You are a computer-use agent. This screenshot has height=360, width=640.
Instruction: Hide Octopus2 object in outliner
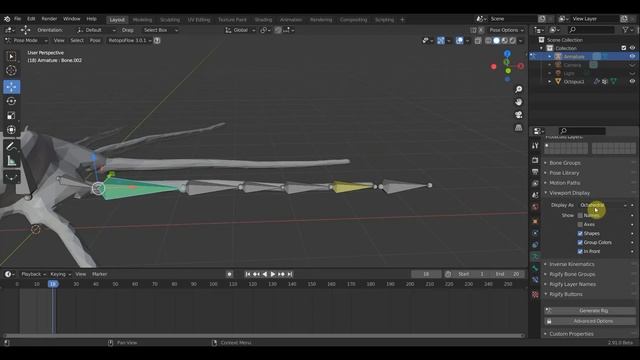(x=632, y=81)
